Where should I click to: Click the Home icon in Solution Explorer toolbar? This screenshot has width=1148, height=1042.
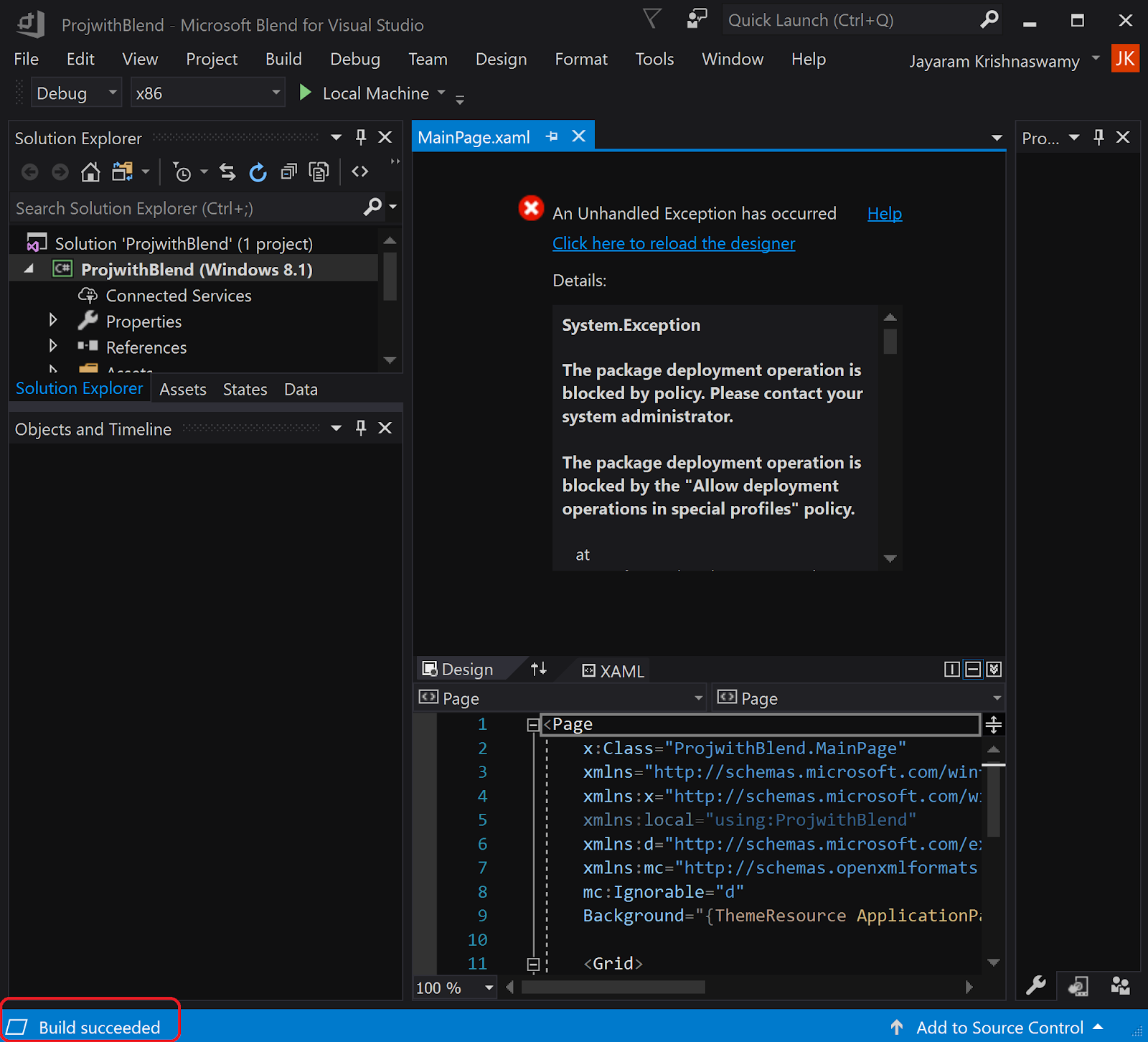click(90, 172)
